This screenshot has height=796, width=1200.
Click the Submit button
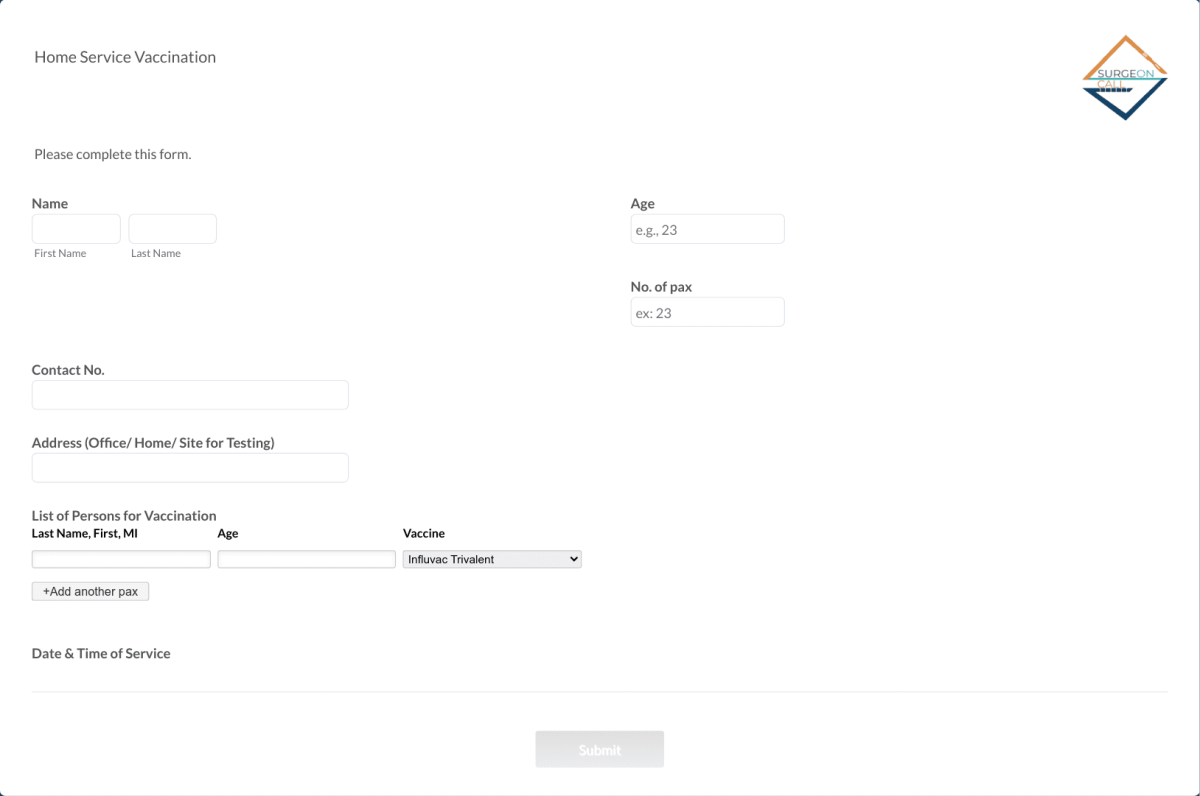(599, 748)
